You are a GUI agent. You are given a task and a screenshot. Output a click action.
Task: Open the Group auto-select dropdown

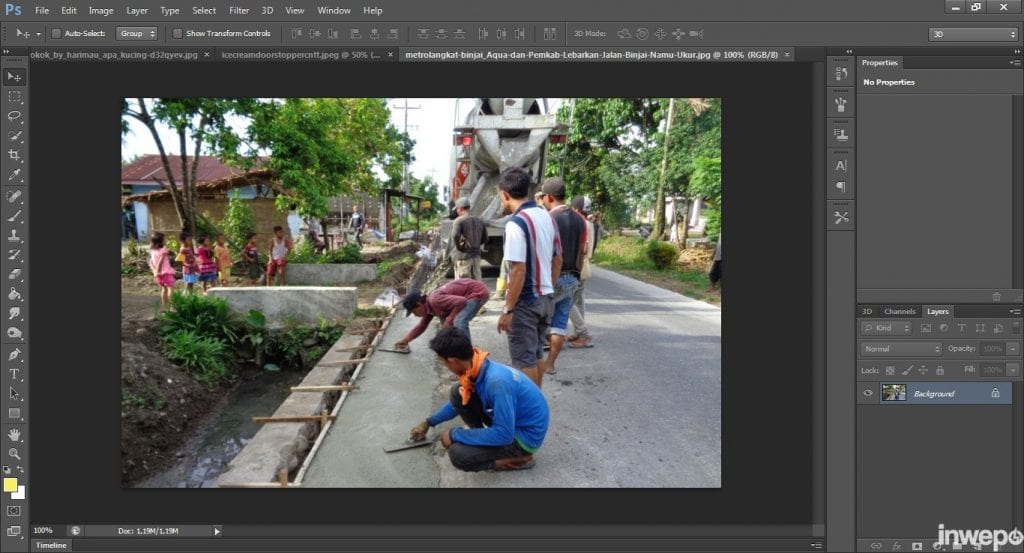137,33
